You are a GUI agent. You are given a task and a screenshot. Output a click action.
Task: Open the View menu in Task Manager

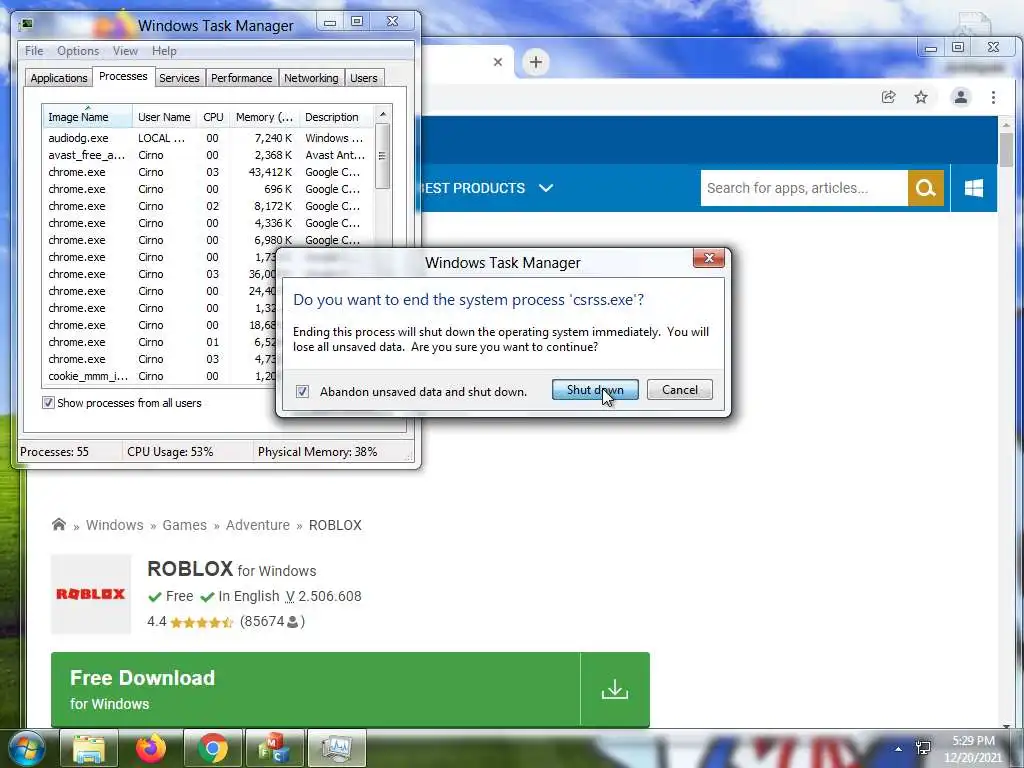125,51
